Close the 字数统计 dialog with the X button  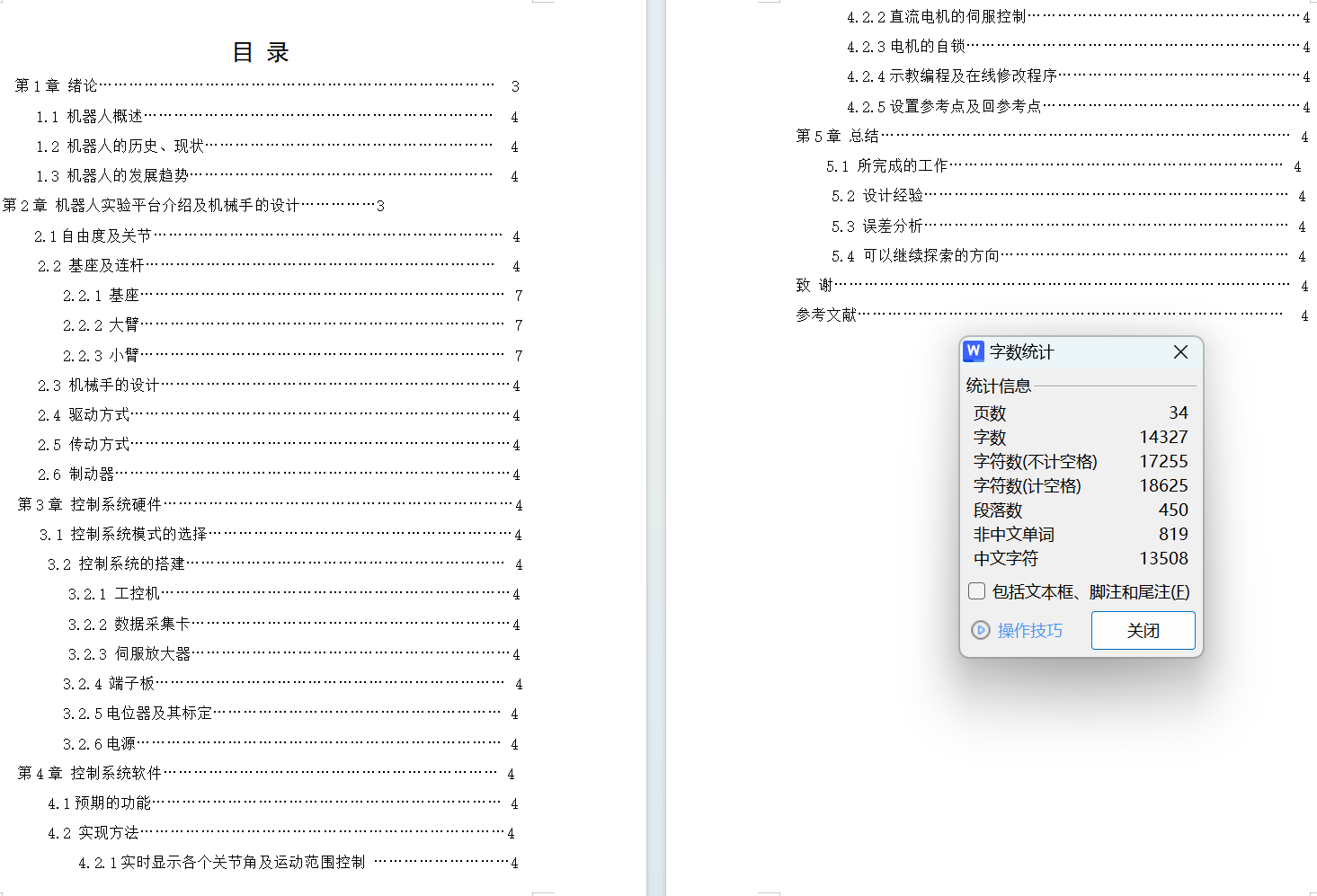tap(1180, 352)
